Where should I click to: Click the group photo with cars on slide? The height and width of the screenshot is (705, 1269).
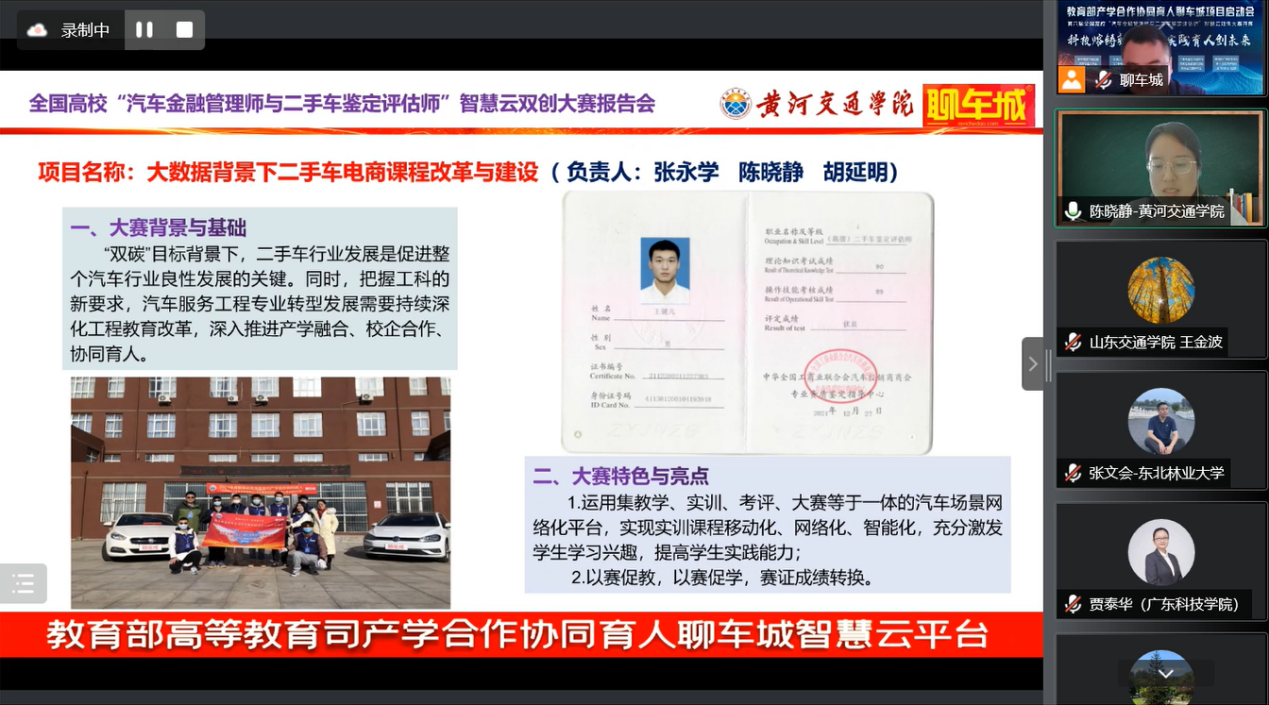coord(260,492)
